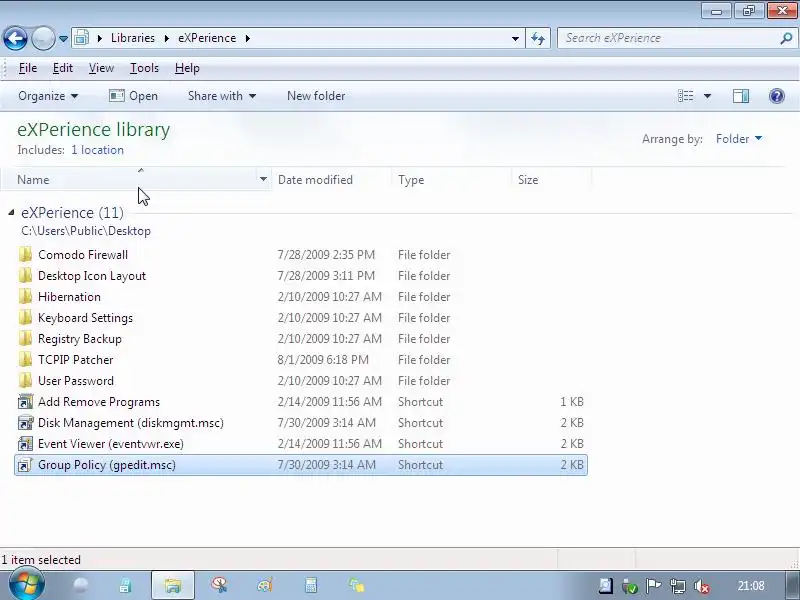Expand the arrow after eXPerience breadcrumb
Screen dimensions: 800x600
(248, 38)
